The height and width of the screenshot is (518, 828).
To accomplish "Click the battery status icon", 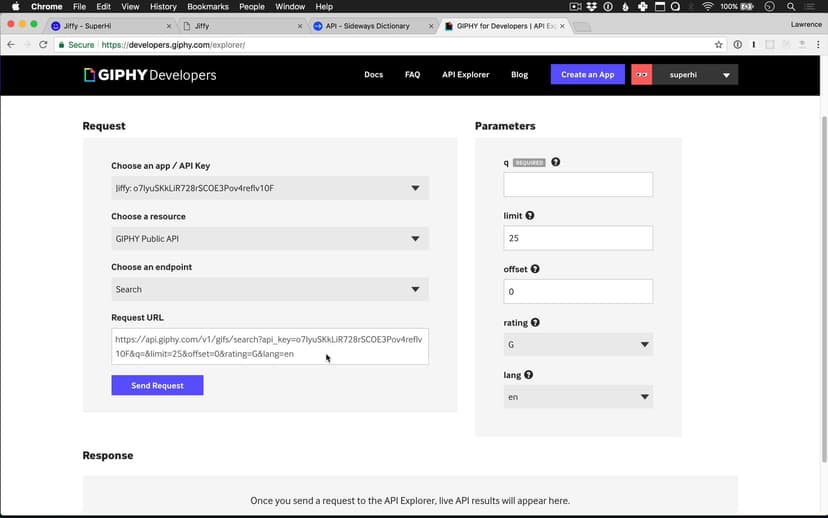I will point(747,6).
